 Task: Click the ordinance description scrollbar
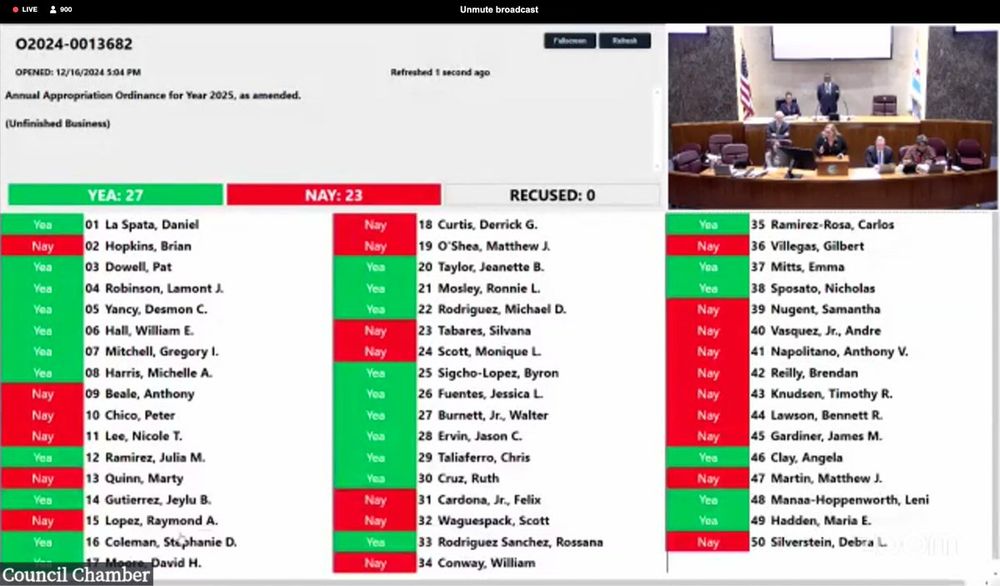[x=657, y=129]
